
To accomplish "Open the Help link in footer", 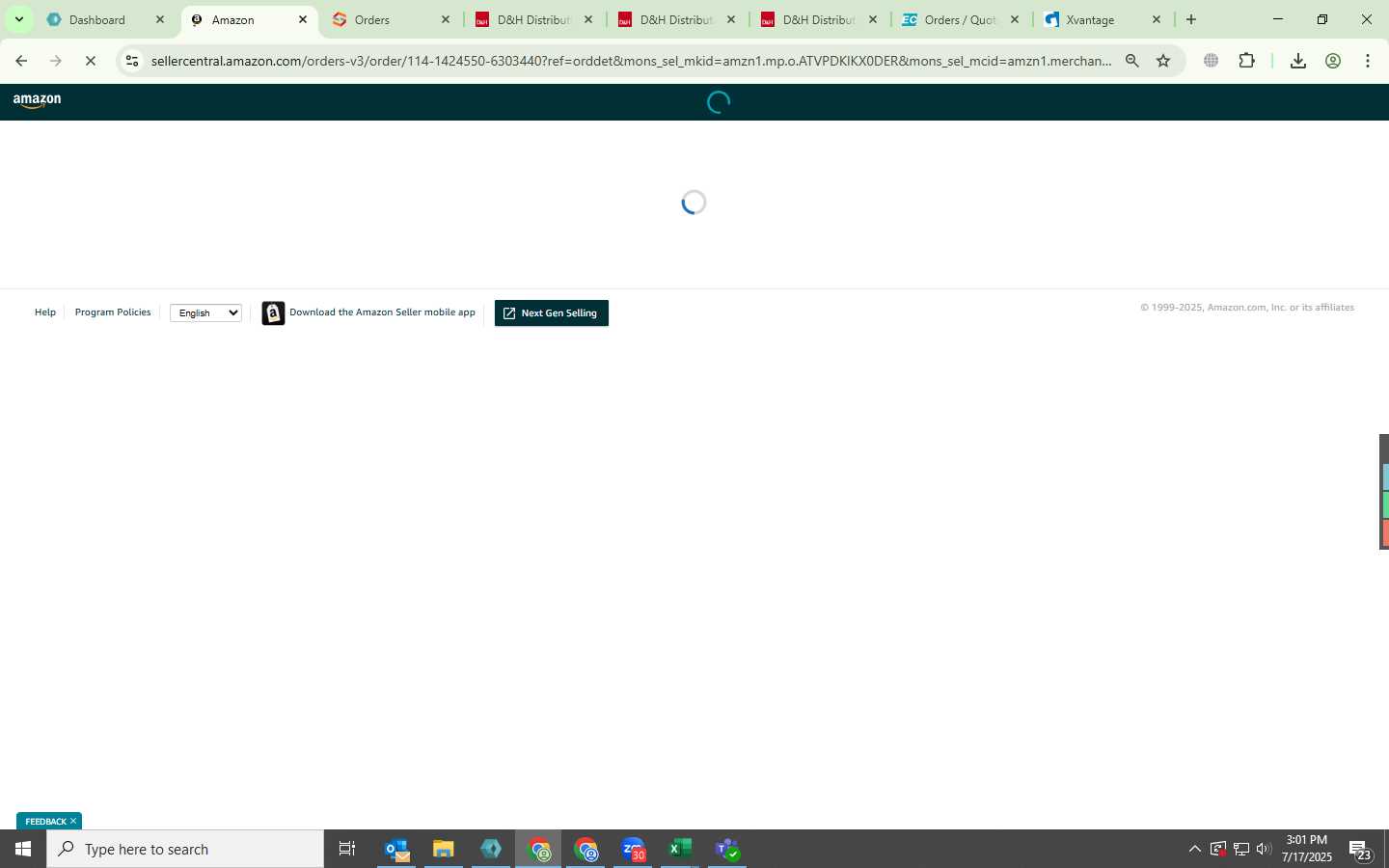I will click(x=45, y=312).
